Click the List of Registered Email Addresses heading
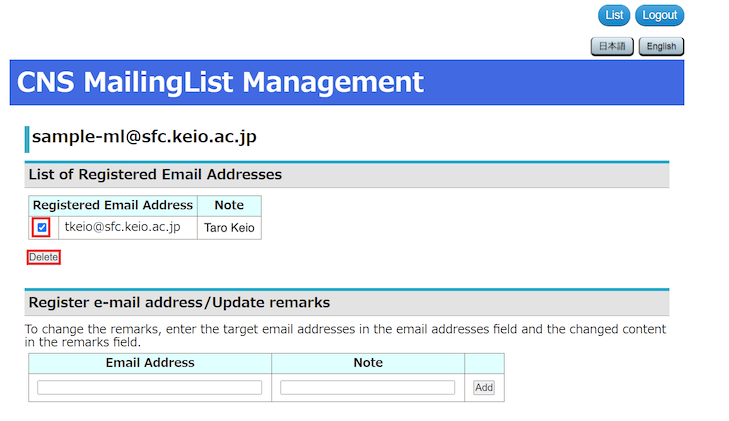The height and width of the screenshot is (421, 729). (155, 174)
